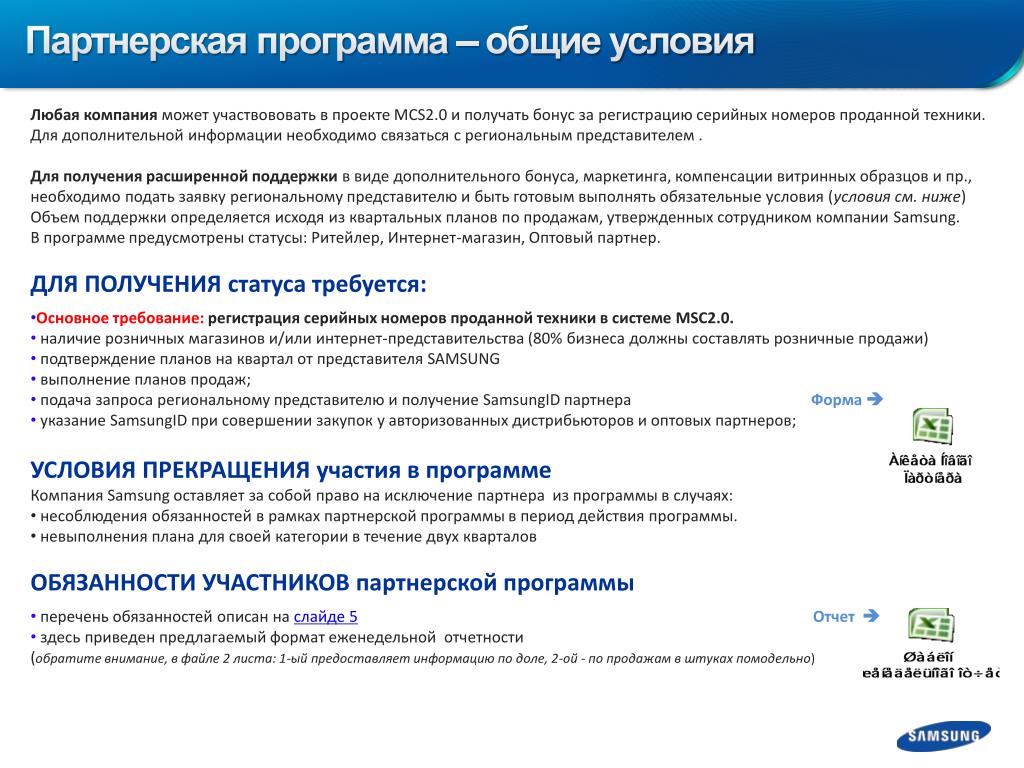1024x768 pixels.
Task: Click line Для дополнительной информации необходимо связаться
Action: click(x=366, y=136)
